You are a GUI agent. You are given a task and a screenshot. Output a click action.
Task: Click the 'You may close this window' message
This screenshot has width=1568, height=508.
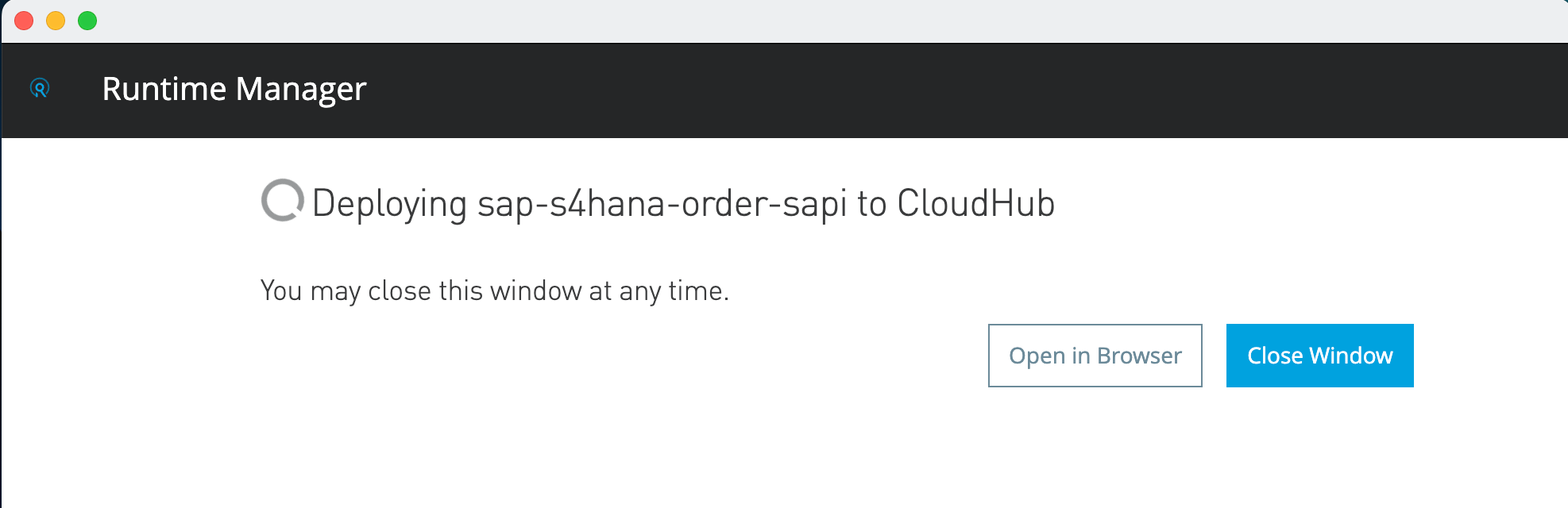pos(494,291)
